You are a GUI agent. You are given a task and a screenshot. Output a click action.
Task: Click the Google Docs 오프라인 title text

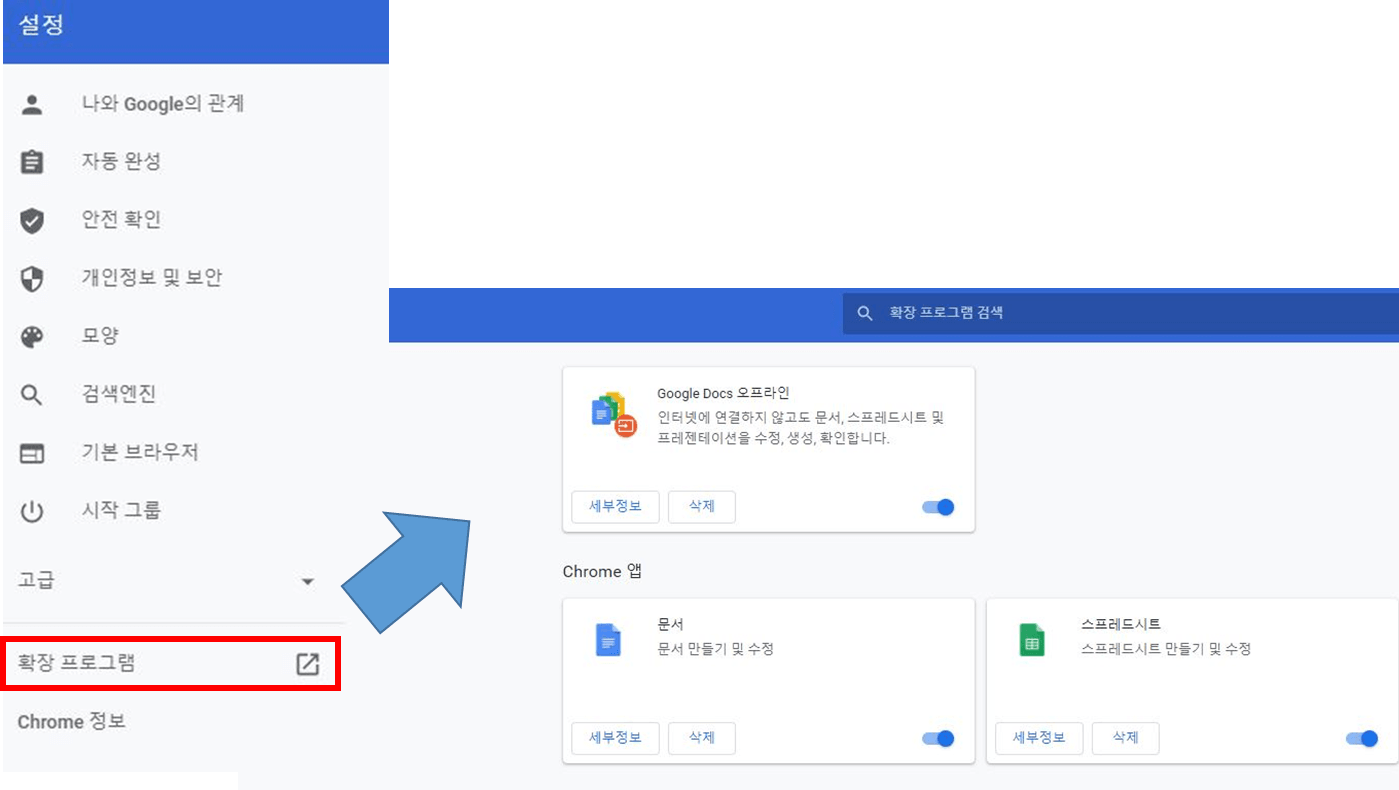723,393
